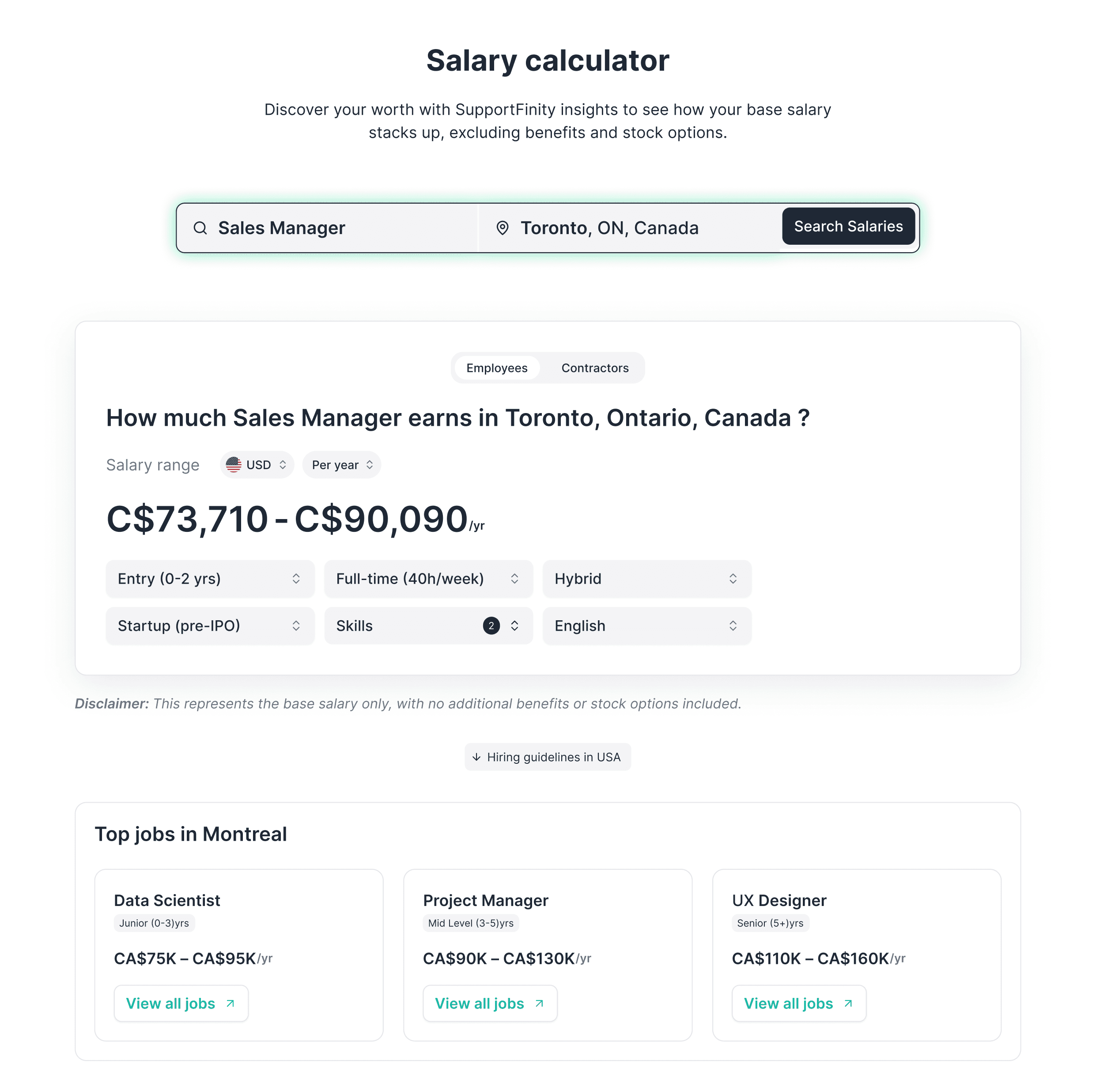The width and height of the screenshot is (1096, 1092).
Task: Open the Entry (0-2 yrs) experience dropdown
Action: point(209,578)
